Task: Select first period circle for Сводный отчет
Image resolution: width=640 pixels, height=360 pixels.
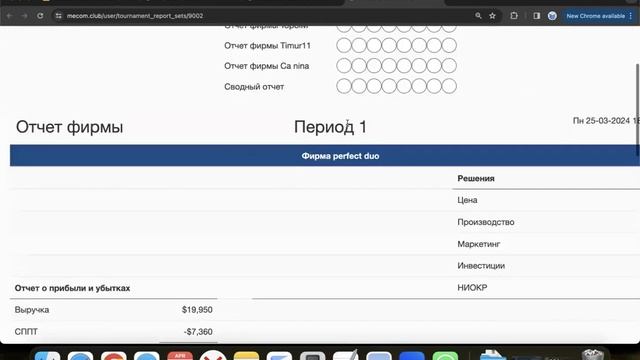Action: 344,86
